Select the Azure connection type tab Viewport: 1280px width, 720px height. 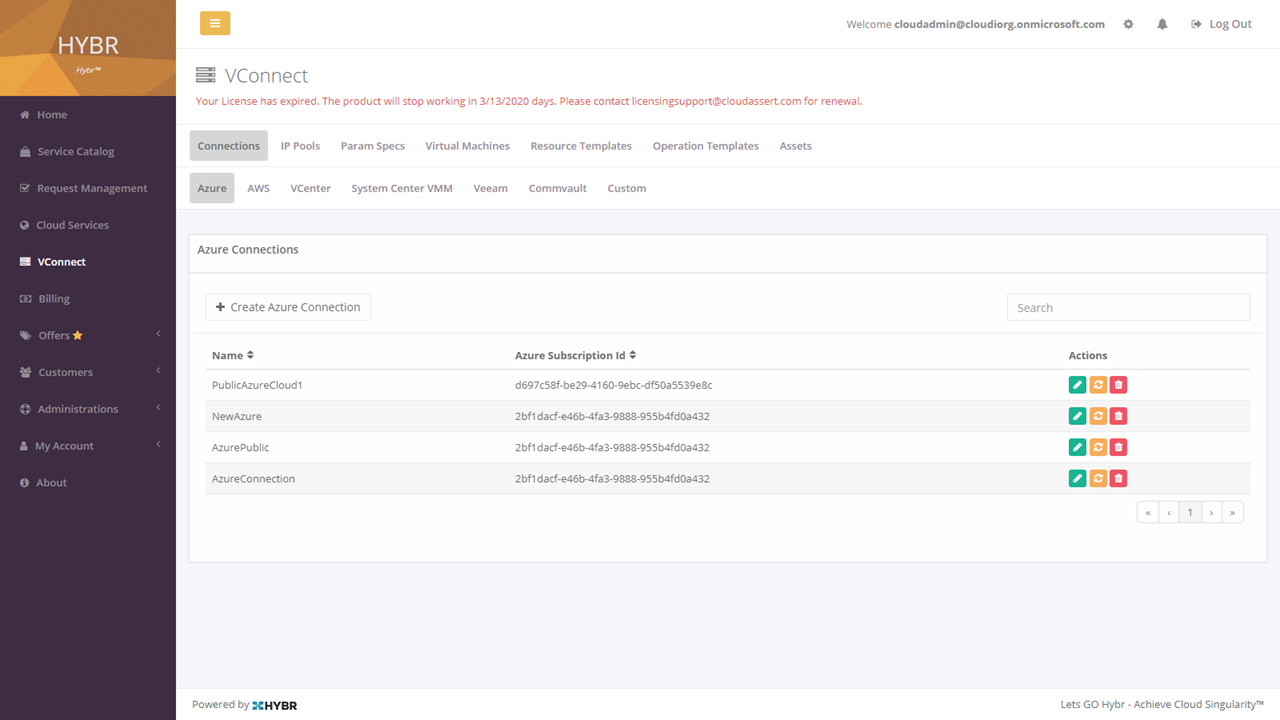pyautogui.click(x=212, y=188)
